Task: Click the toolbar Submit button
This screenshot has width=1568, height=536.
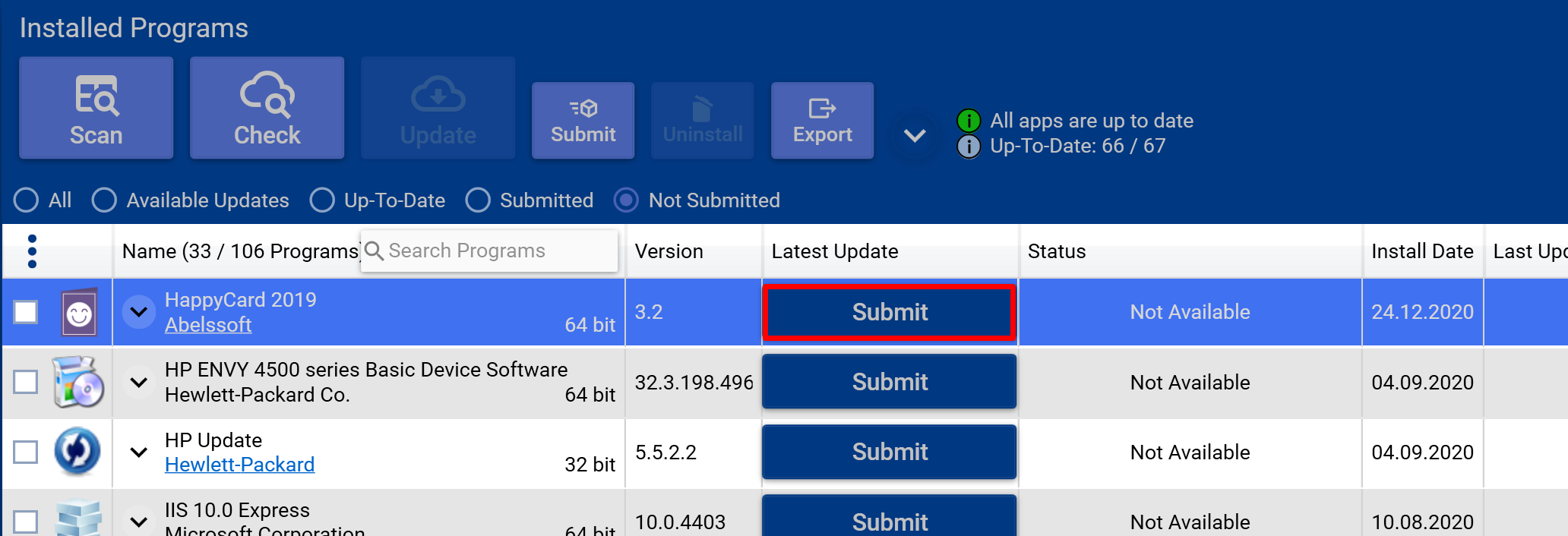Action: [x=583, y=121]
